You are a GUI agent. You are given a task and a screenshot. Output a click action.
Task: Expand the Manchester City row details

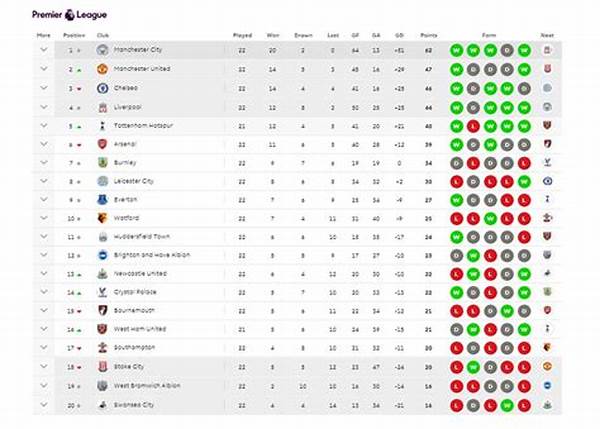[44, 50]
